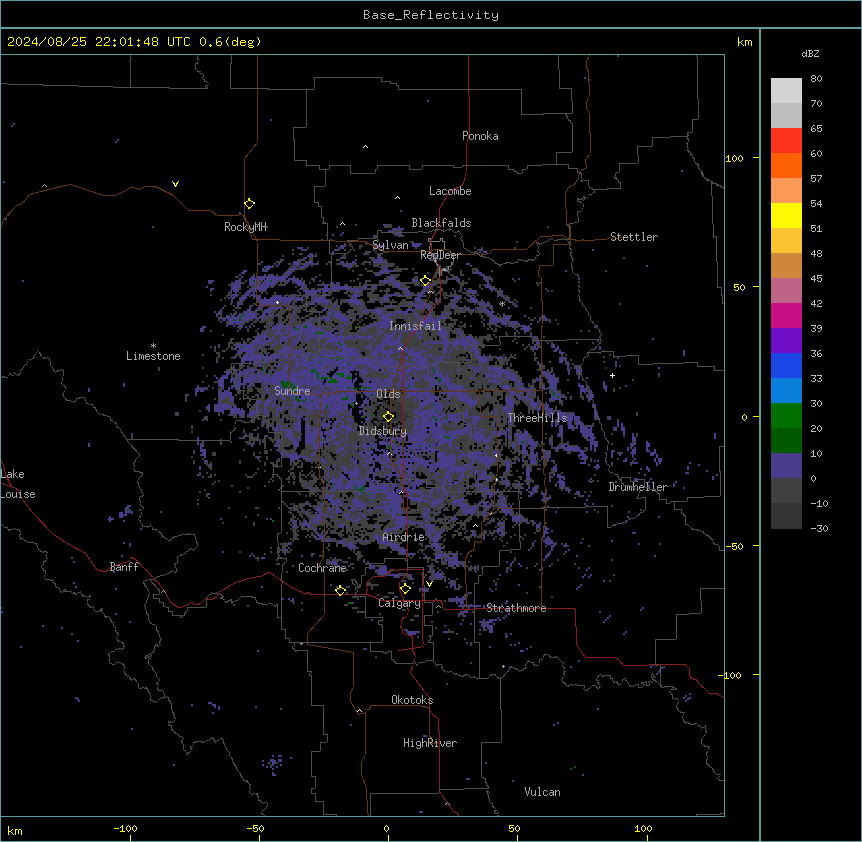Viewport: 862px width, 842px height.
Task: Select the 80 dBZ light gray swatch
Action: 786,91
